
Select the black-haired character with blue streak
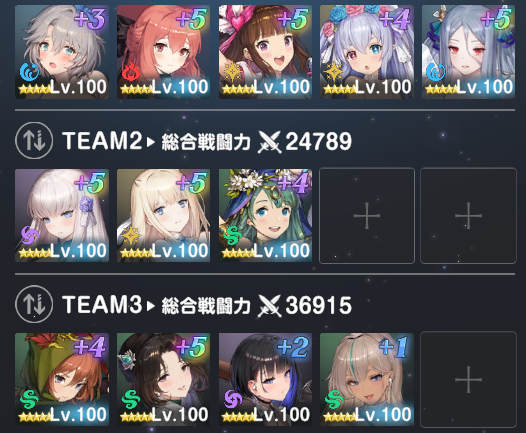coord(265,379)
